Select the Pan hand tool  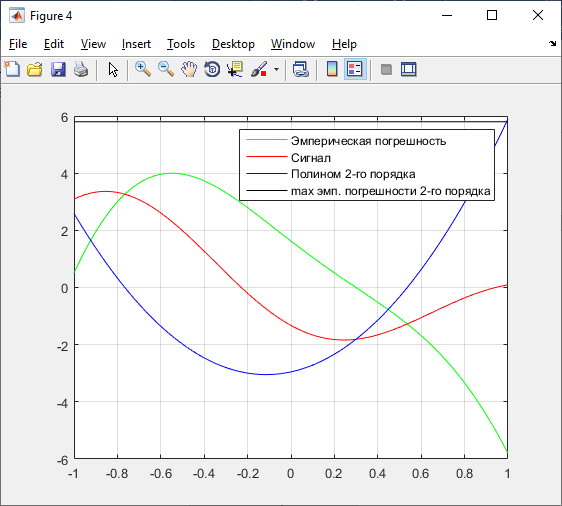(x=189, y=69)
